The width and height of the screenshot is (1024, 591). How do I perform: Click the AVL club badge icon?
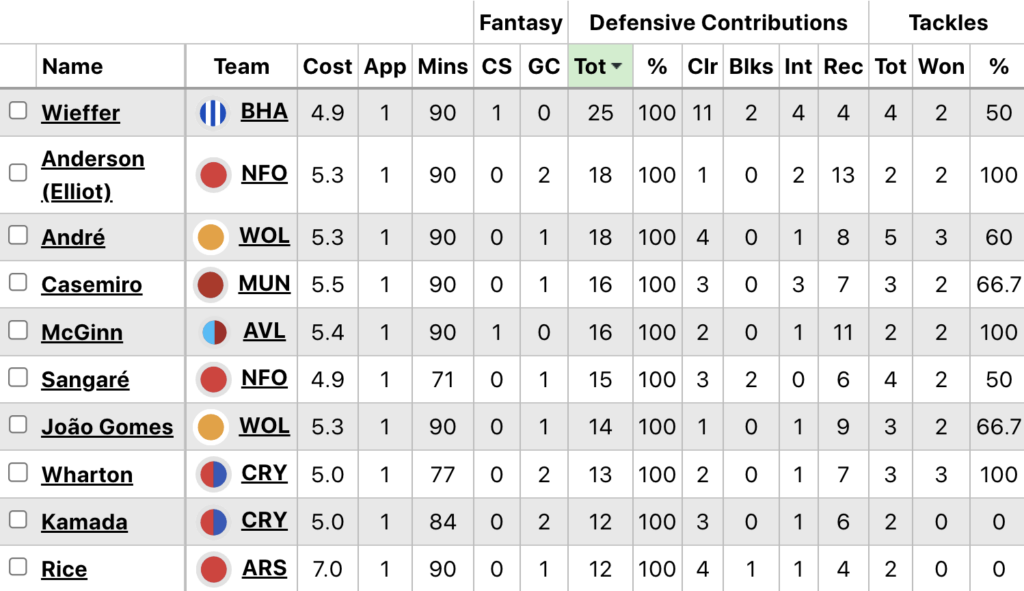[x=213, y=332]
